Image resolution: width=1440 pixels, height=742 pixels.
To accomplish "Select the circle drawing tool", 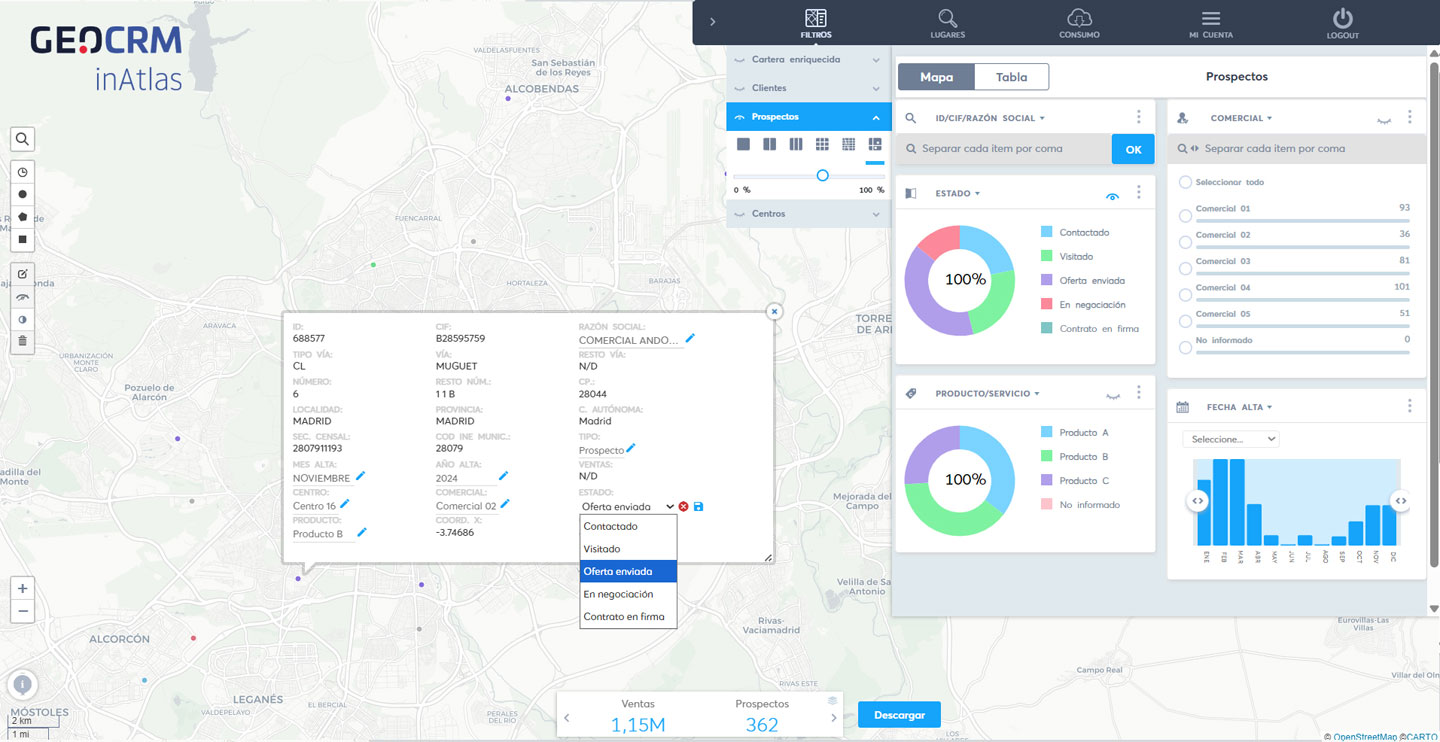I will (x=22, y=194).
